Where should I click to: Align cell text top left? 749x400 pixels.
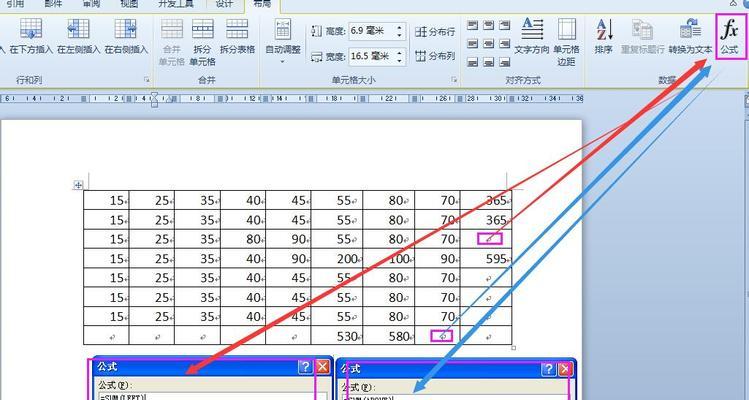(472, 25)
